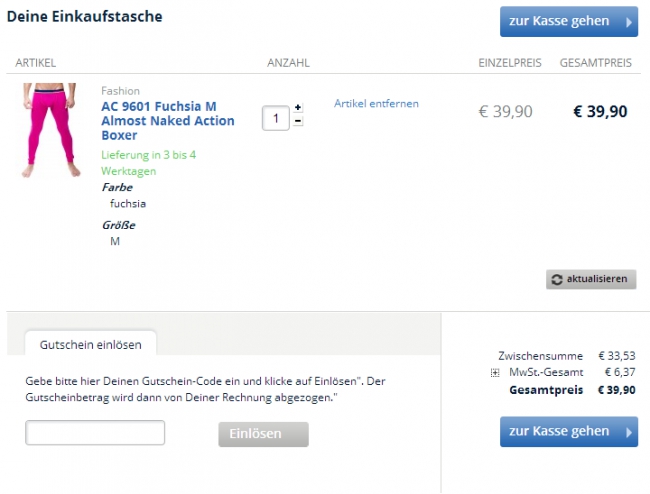The width and height of the screenshot is (650, 494).
Task: Open the pink leggings product thumbnail
Action: [x=45, y=130]
